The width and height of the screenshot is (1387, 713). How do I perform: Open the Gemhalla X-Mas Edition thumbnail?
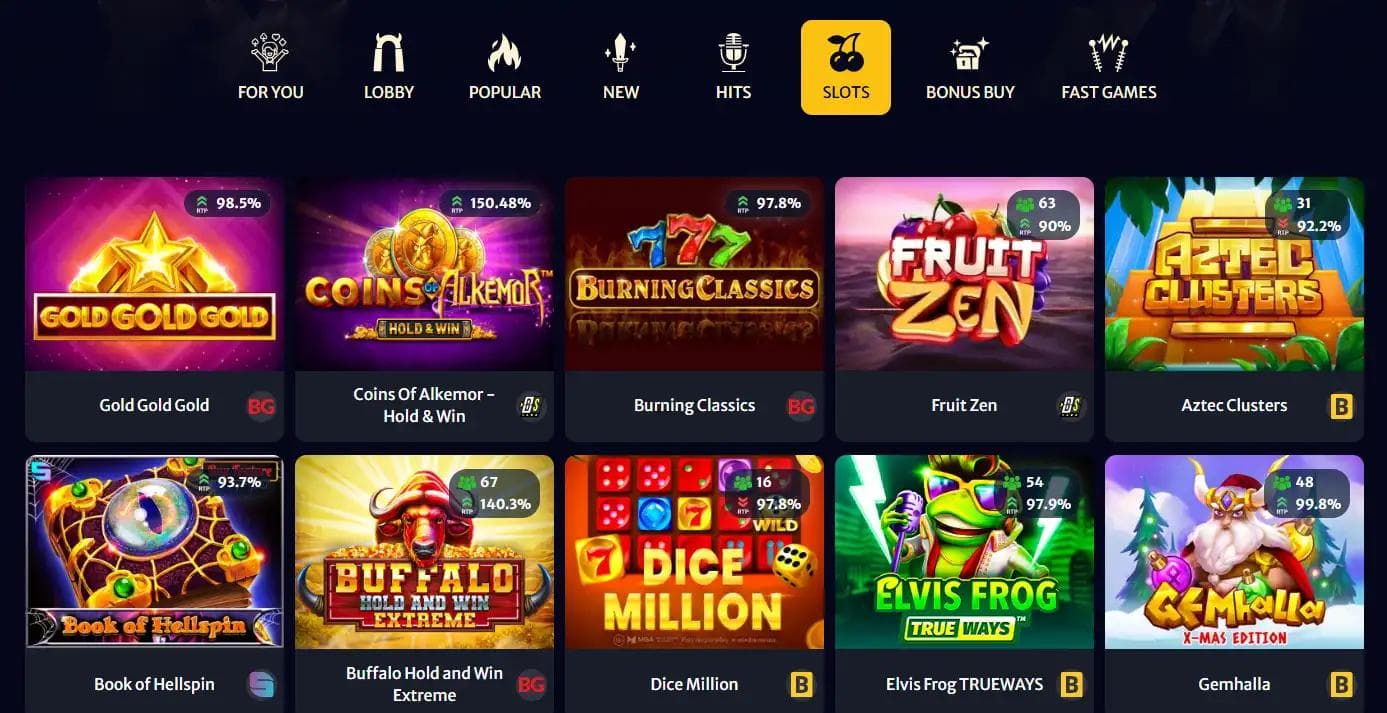1234,552
